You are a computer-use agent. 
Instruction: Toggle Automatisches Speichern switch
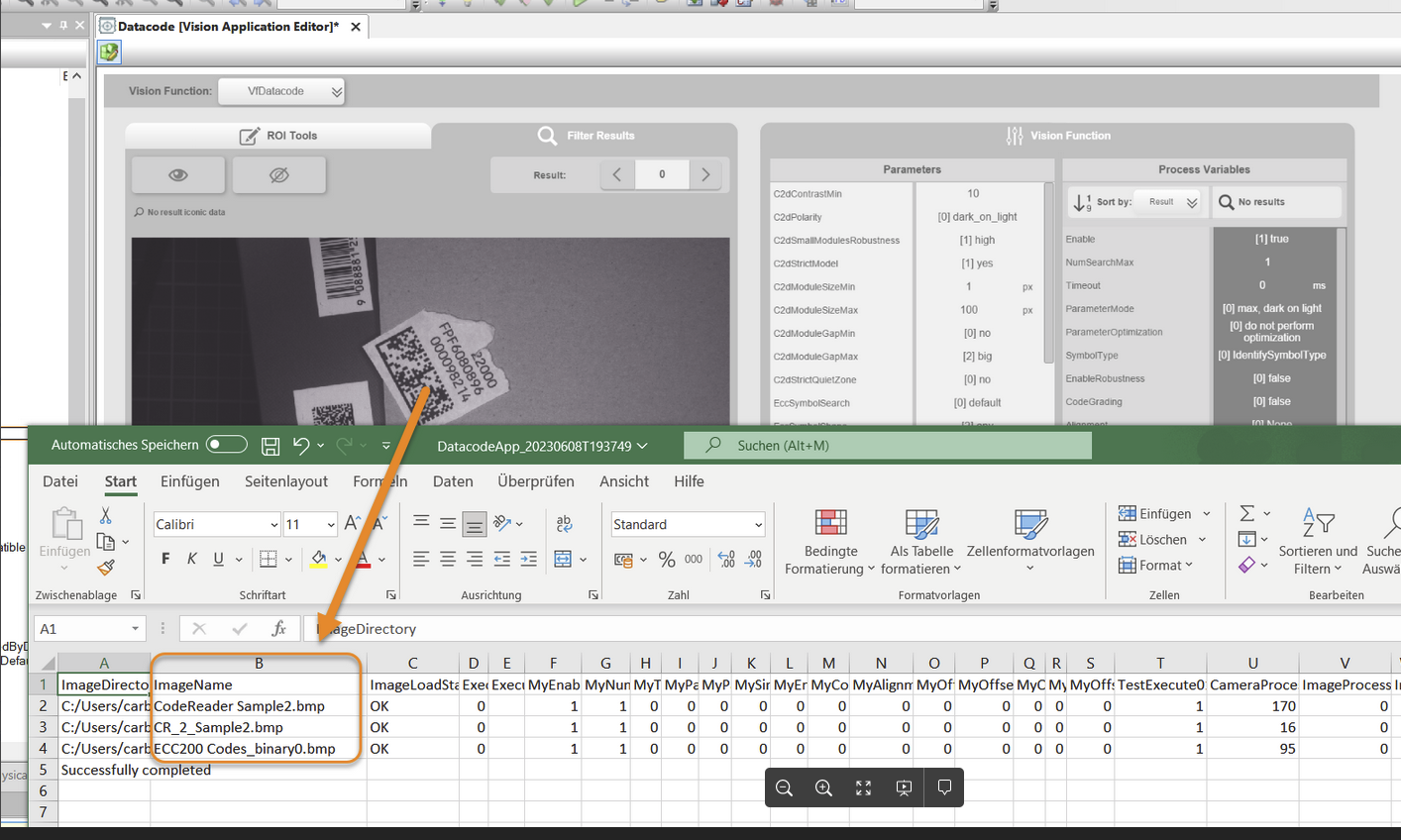227,445
